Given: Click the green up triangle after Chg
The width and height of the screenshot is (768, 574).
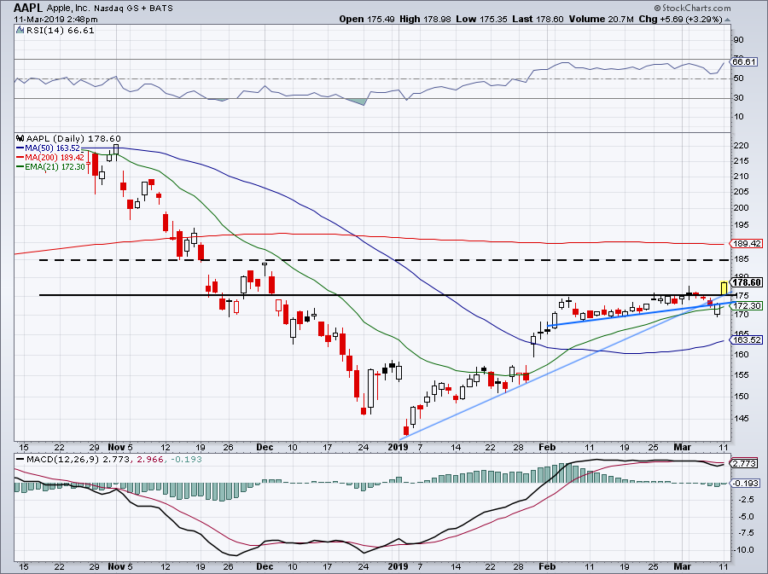Looking at the screenshot, I should pyautogui.click(x=727, y=20).
